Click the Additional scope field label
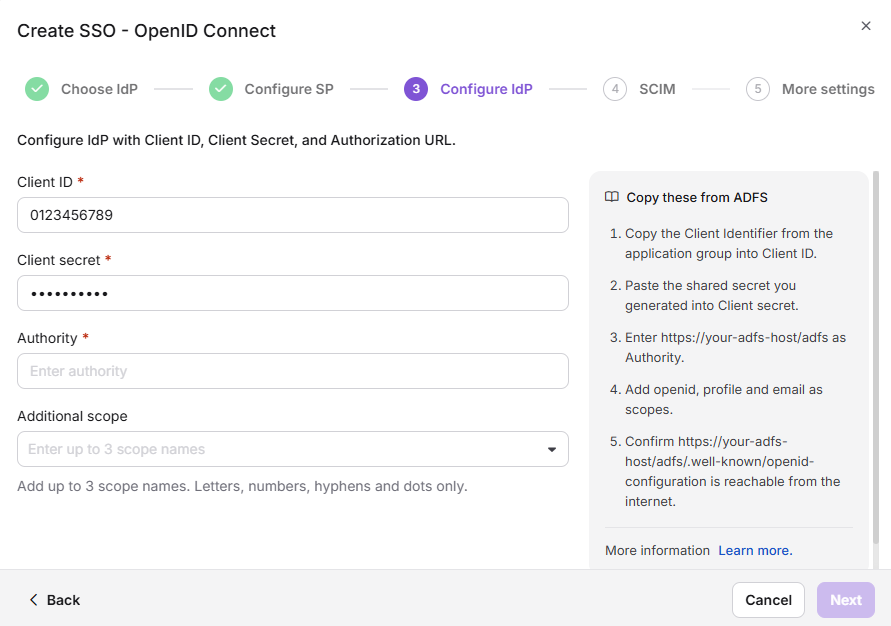This screenshot has width=891, height=626. [x=72, y=416]
